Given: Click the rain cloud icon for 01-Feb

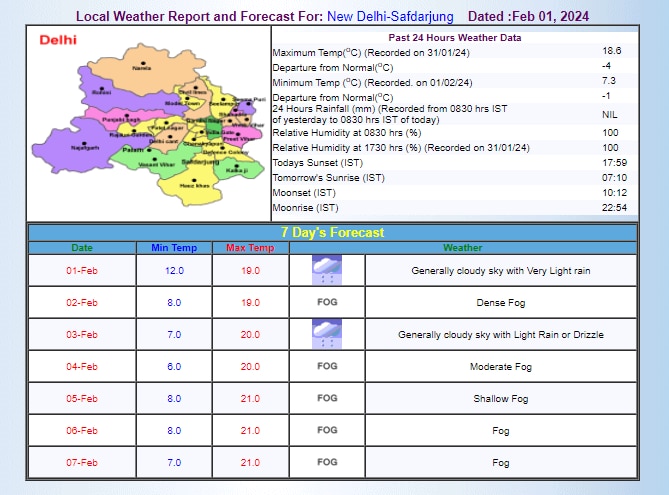Looking at the screenshot, I should coord(326,270).
